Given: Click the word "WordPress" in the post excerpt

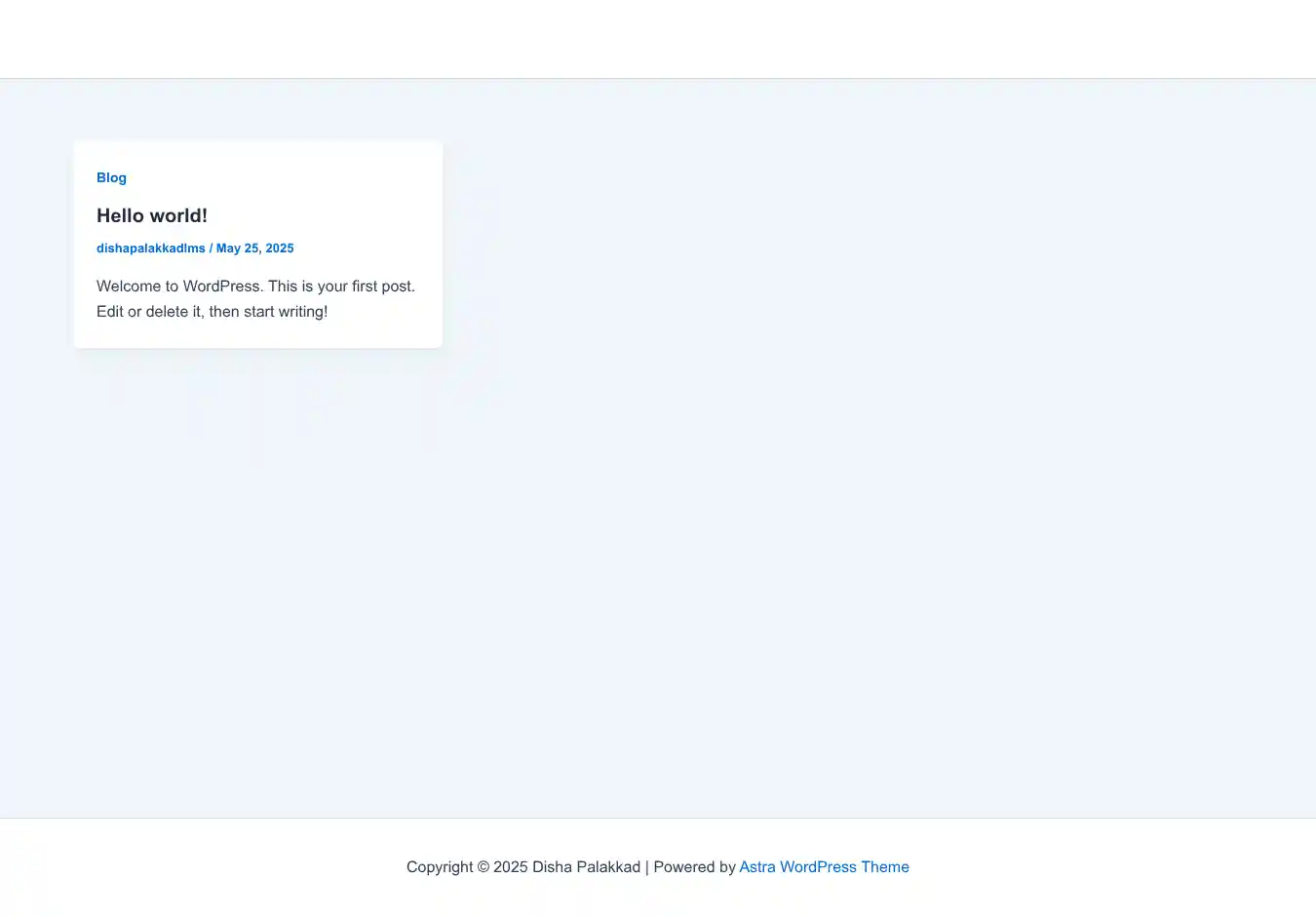Looking at the screenshot, I should tap(222, 286).
